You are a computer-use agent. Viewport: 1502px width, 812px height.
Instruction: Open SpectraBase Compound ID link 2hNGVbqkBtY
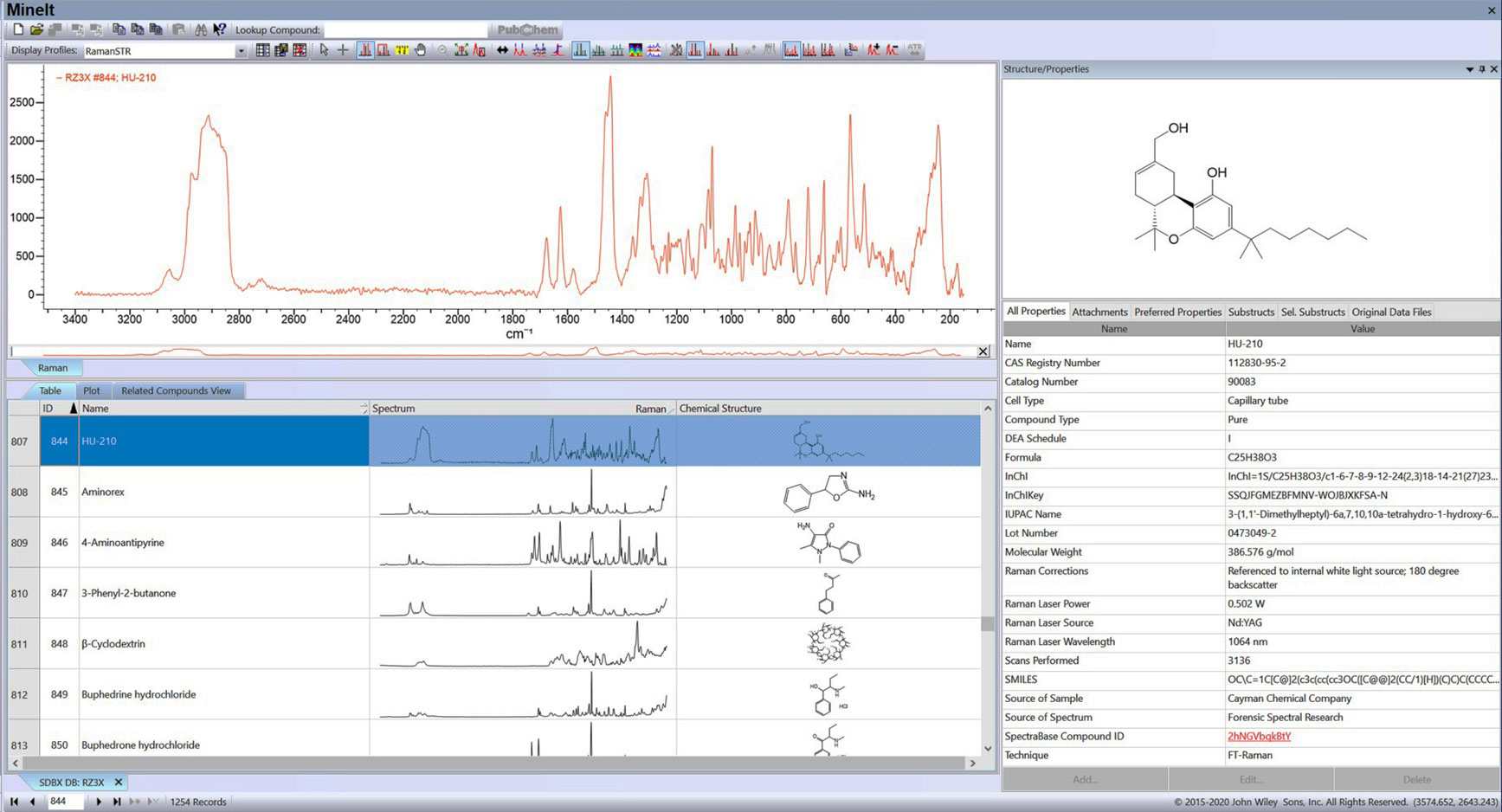(x=1258, y=737)
